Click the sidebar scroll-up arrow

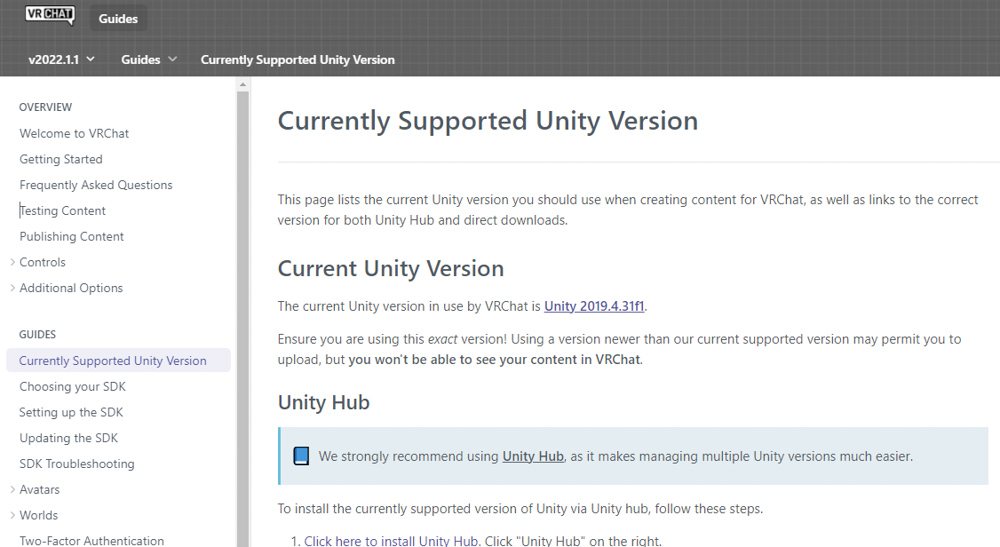242,84
